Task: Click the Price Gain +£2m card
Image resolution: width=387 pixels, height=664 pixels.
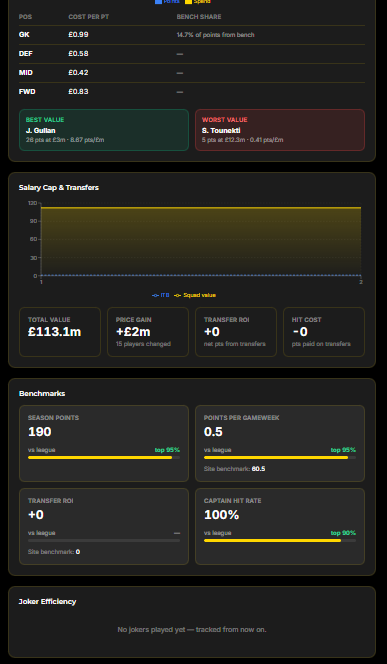Action: point(148,332)
